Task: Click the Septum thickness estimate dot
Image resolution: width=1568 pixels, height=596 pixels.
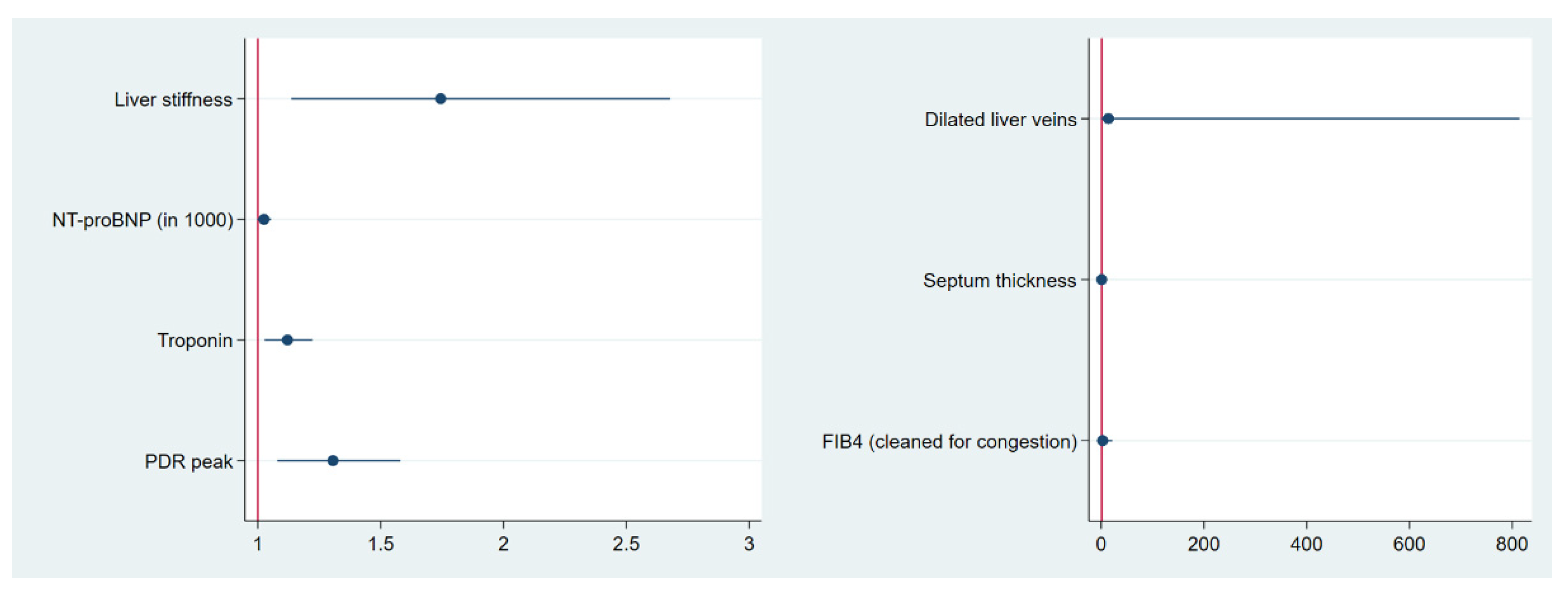Action: coord(1101,280)
